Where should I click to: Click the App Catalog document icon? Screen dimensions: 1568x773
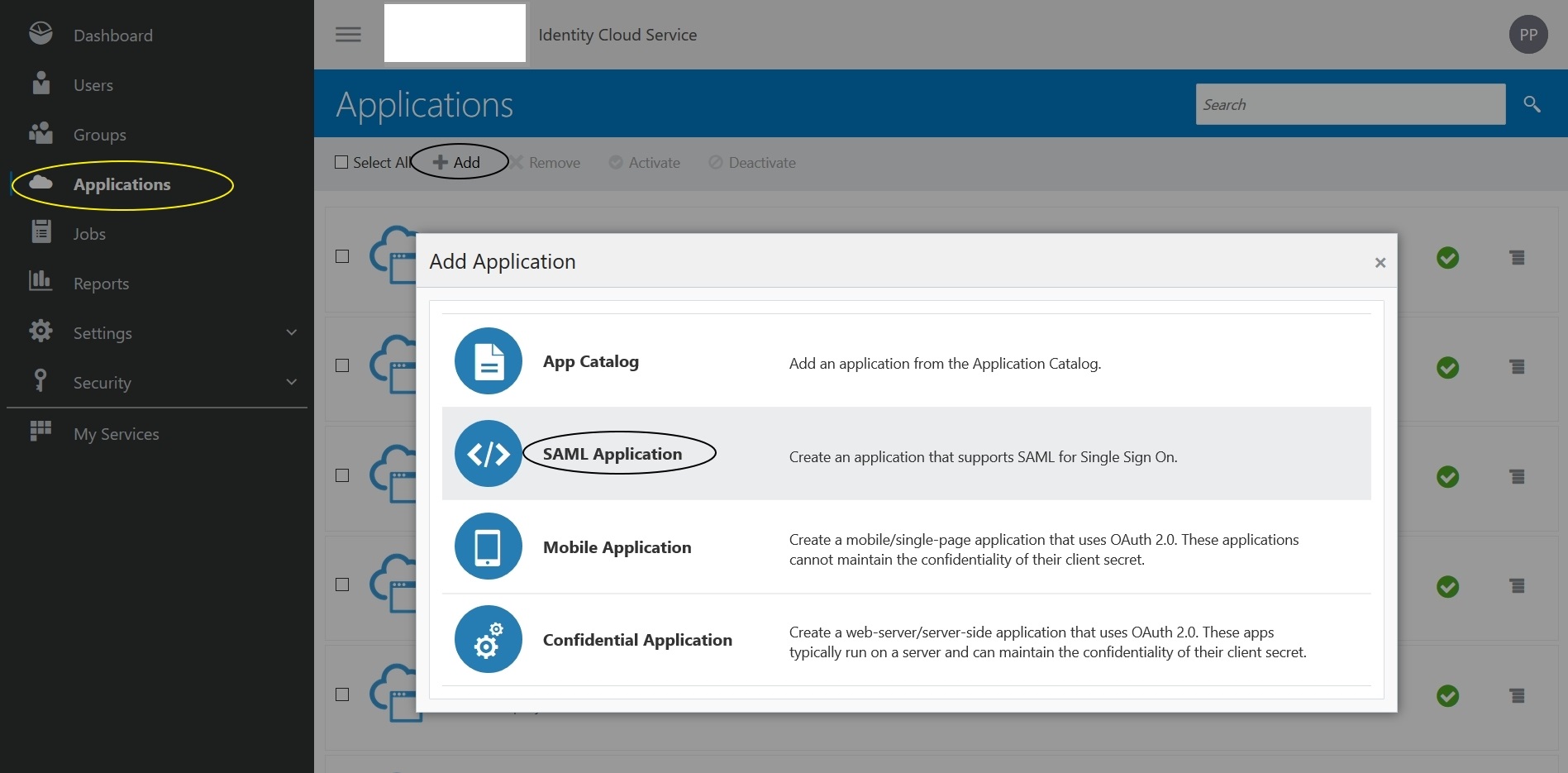click(488, 360)
